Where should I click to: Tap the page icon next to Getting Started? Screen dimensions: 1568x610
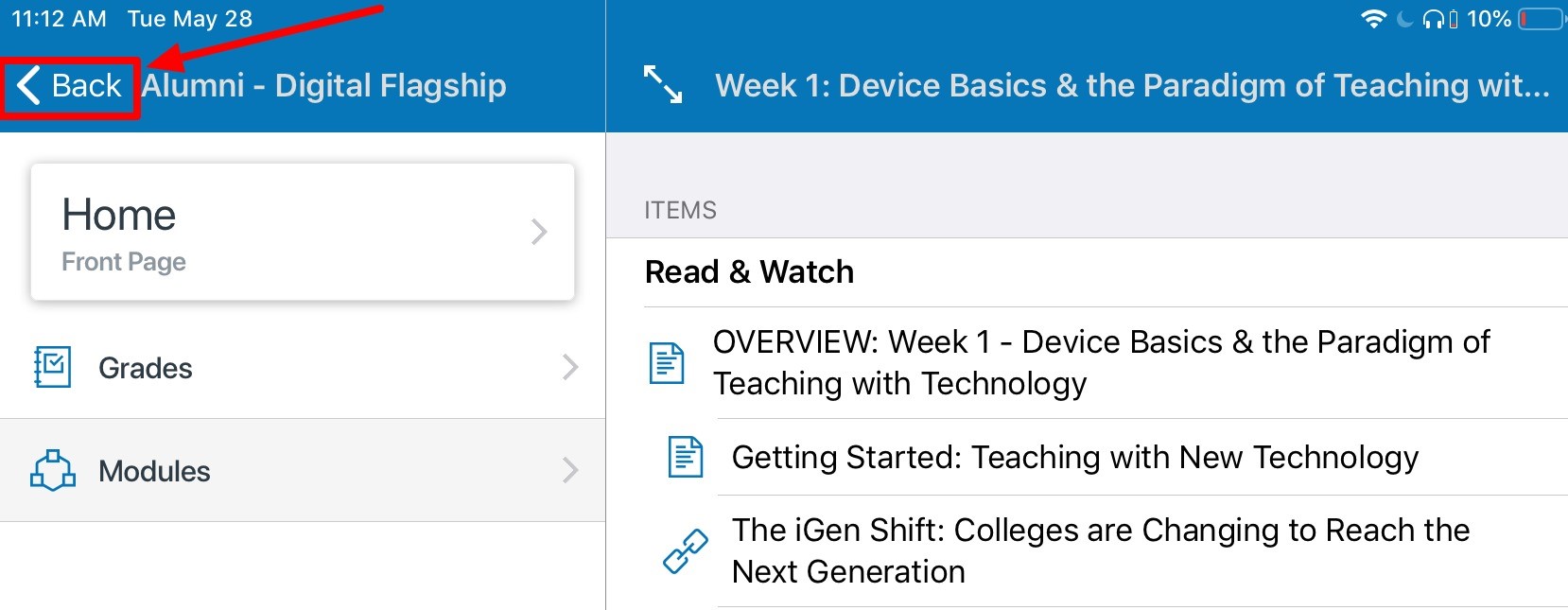(x=684, y=457)
